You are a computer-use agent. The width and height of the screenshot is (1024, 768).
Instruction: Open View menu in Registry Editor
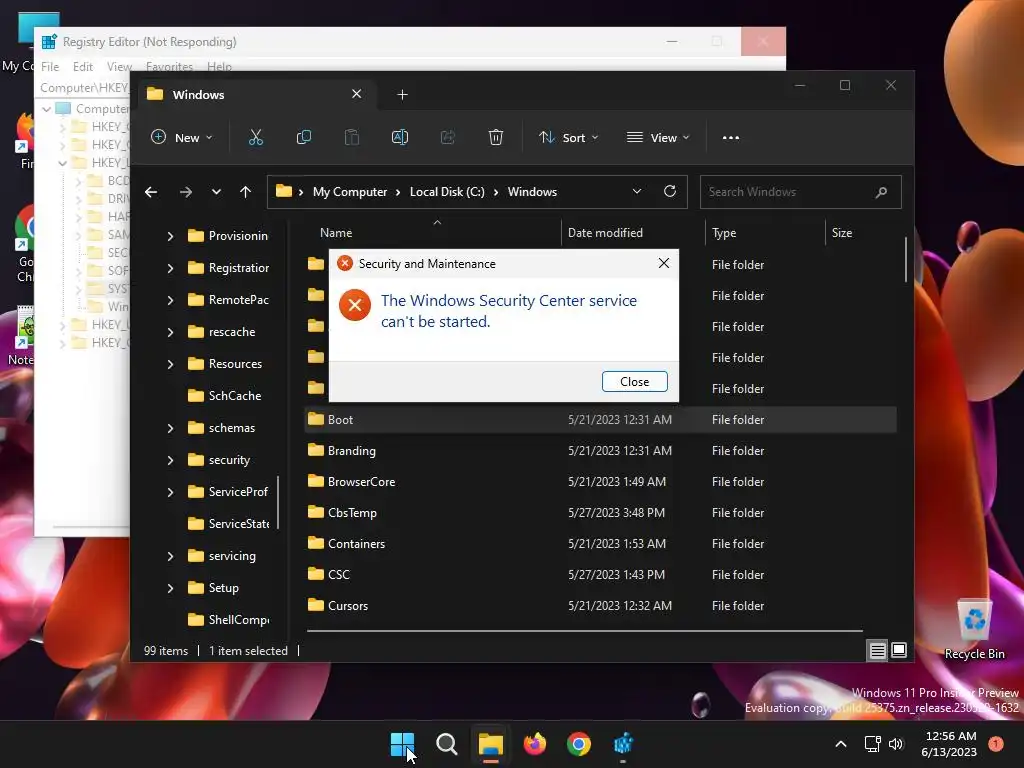coord(119,67)
